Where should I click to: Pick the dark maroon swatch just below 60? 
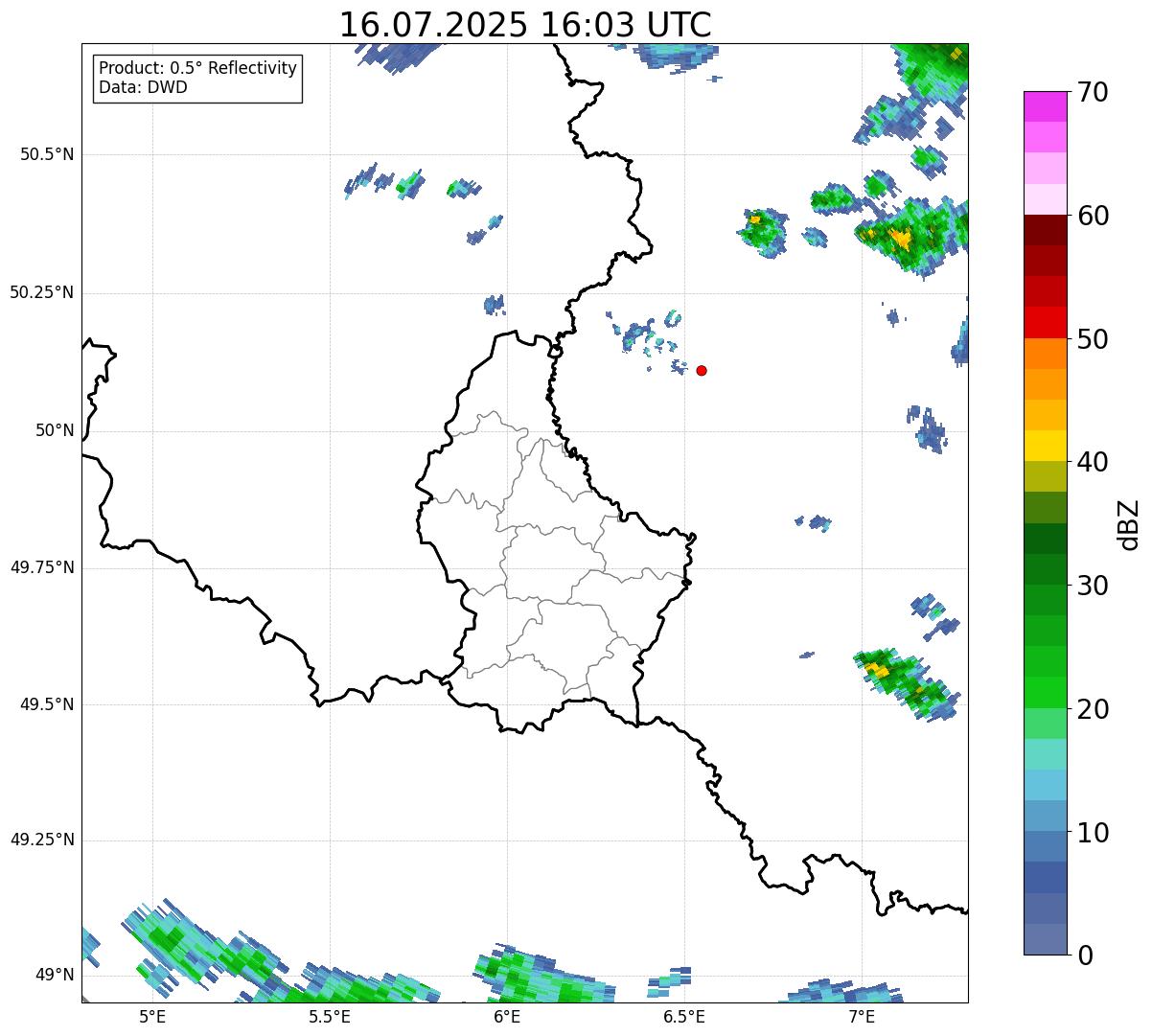(1045, 230)
